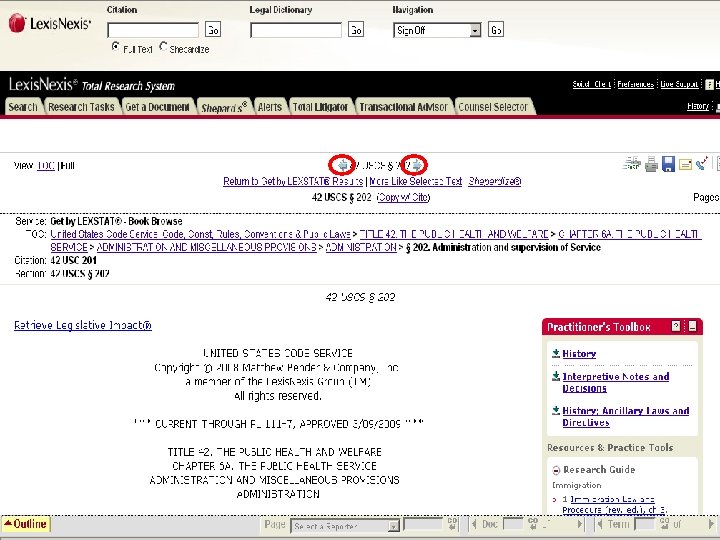Select the Full Text radio button
The height and width of the screenshot is (540, 720).
point(116,47)
